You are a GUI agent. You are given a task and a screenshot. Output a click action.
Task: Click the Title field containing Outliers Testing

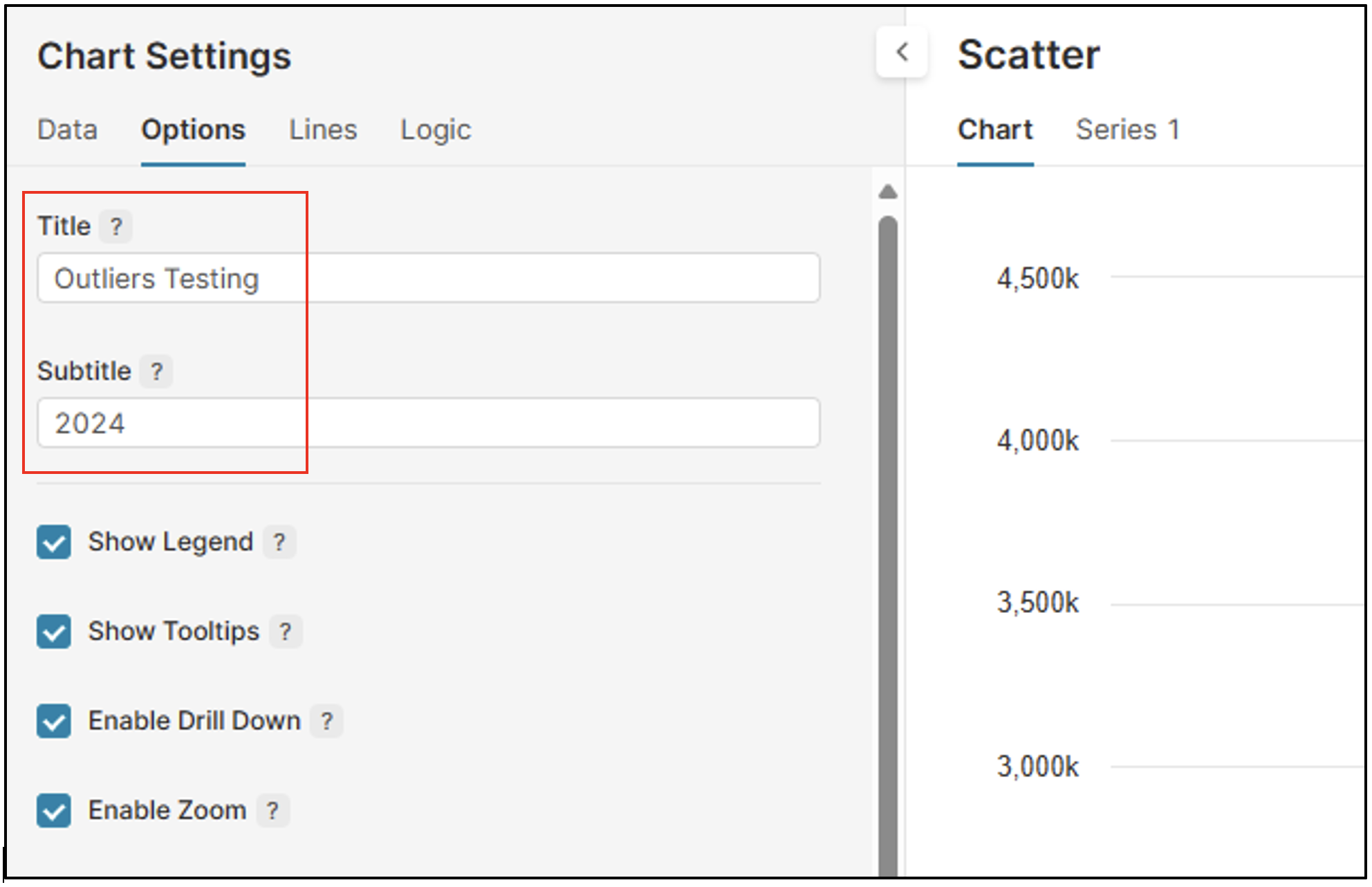pyautogui.click(x=429, y=278)
